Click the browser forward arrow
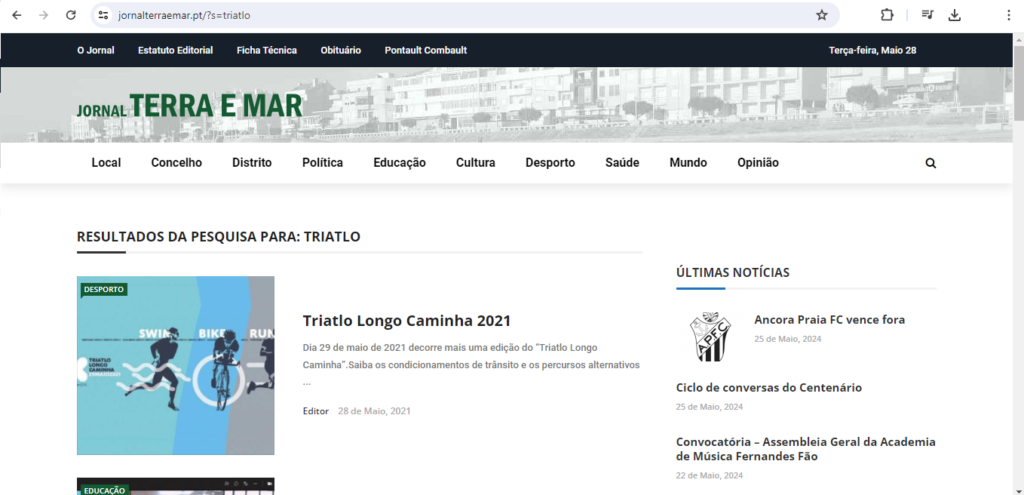Image resolution: width=1024 pixels, height=495 pixels. [44, 15]
